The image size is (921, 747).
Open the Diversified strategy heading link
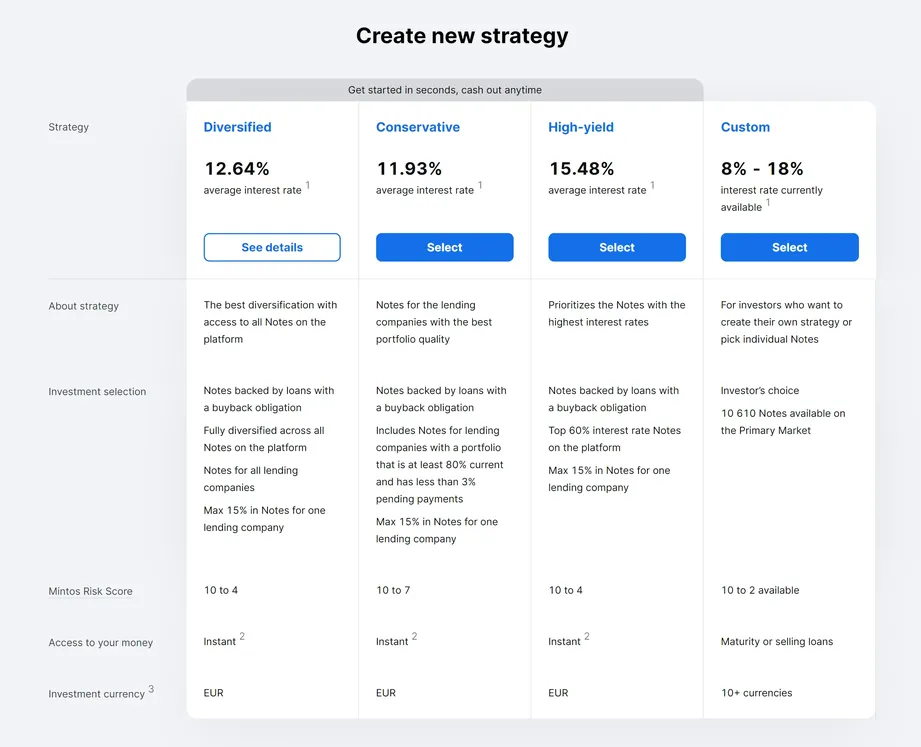(x=237, y=127)
